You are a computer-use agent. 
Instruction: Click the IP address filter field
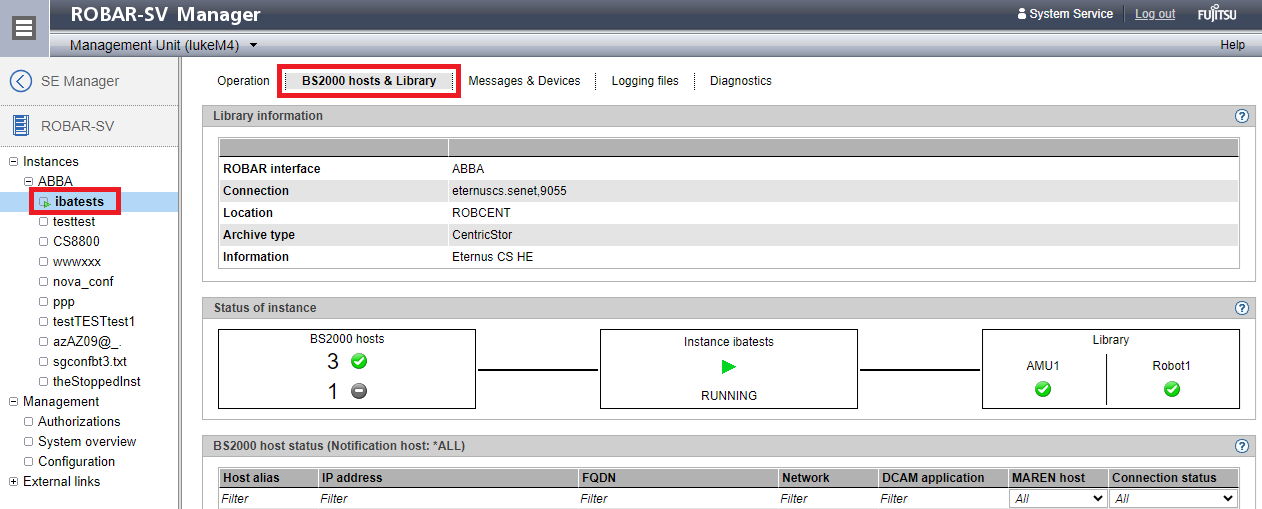447,498
